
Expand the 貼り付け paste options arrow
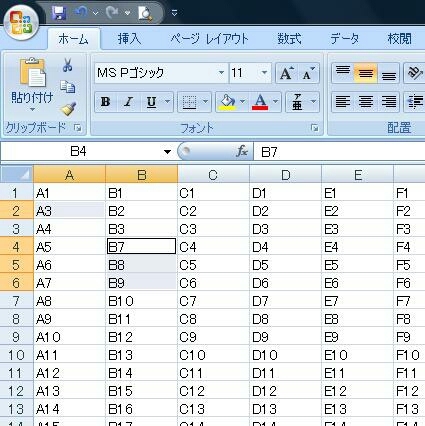32,109
